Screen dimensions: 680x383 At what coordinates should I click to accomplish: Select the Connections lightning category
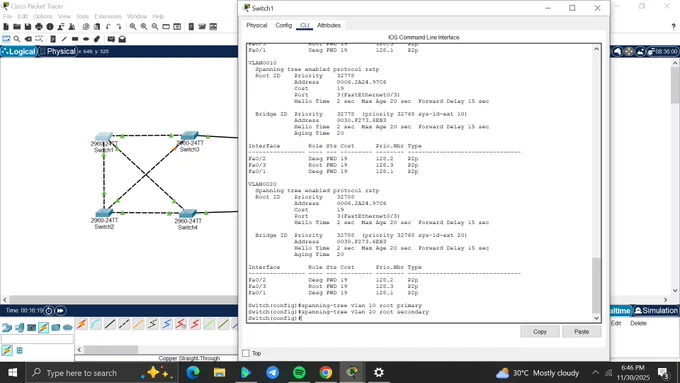[43, 327]
